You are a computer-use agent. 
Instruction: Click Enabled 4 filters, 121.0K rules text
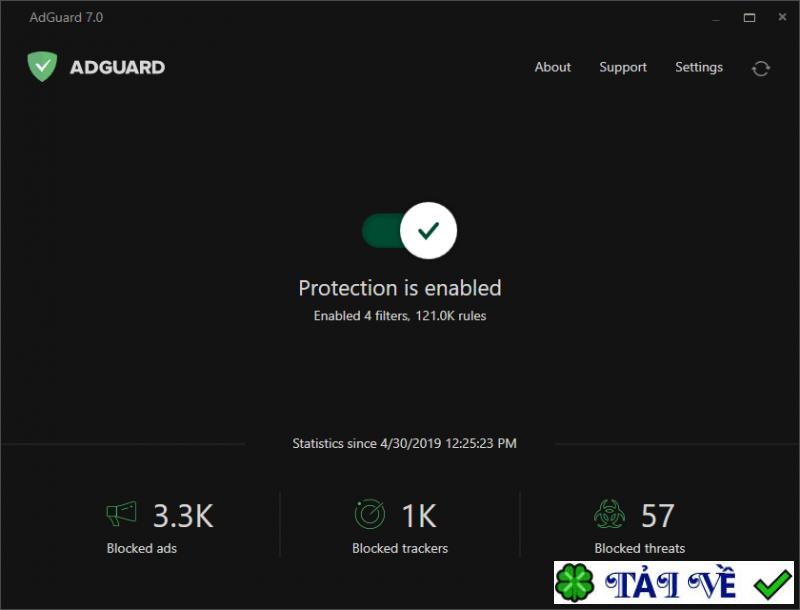coord(400,316)
